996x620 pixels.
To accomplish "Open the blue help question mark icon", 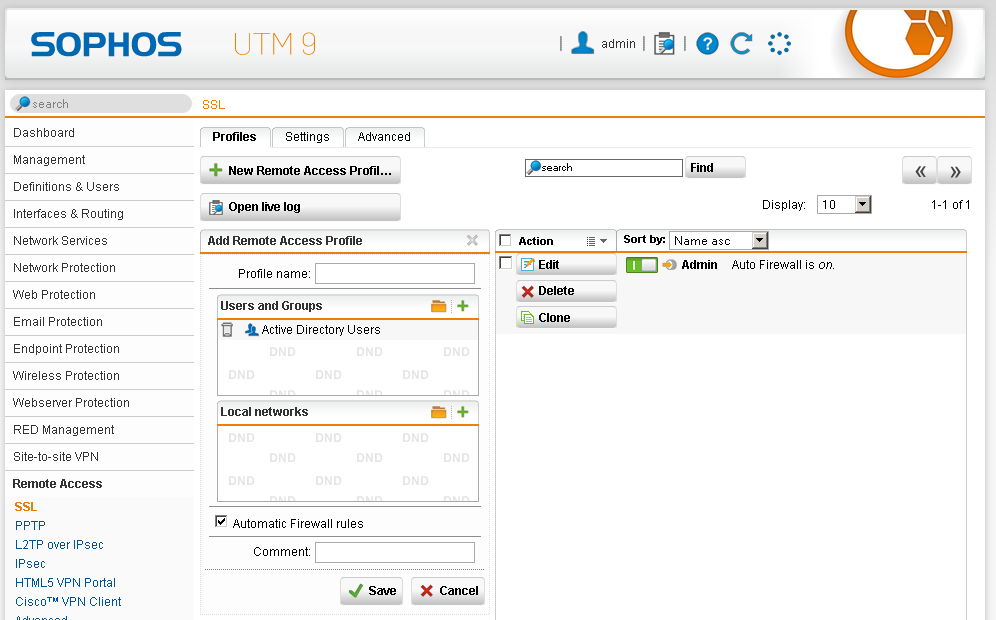I will point(707,44).
